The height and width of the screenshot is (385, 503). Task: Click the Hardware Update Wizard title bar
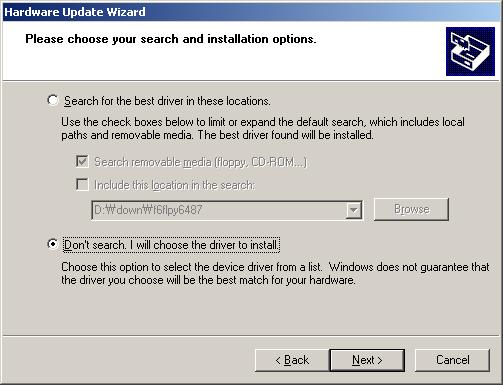tap(252, 12)
